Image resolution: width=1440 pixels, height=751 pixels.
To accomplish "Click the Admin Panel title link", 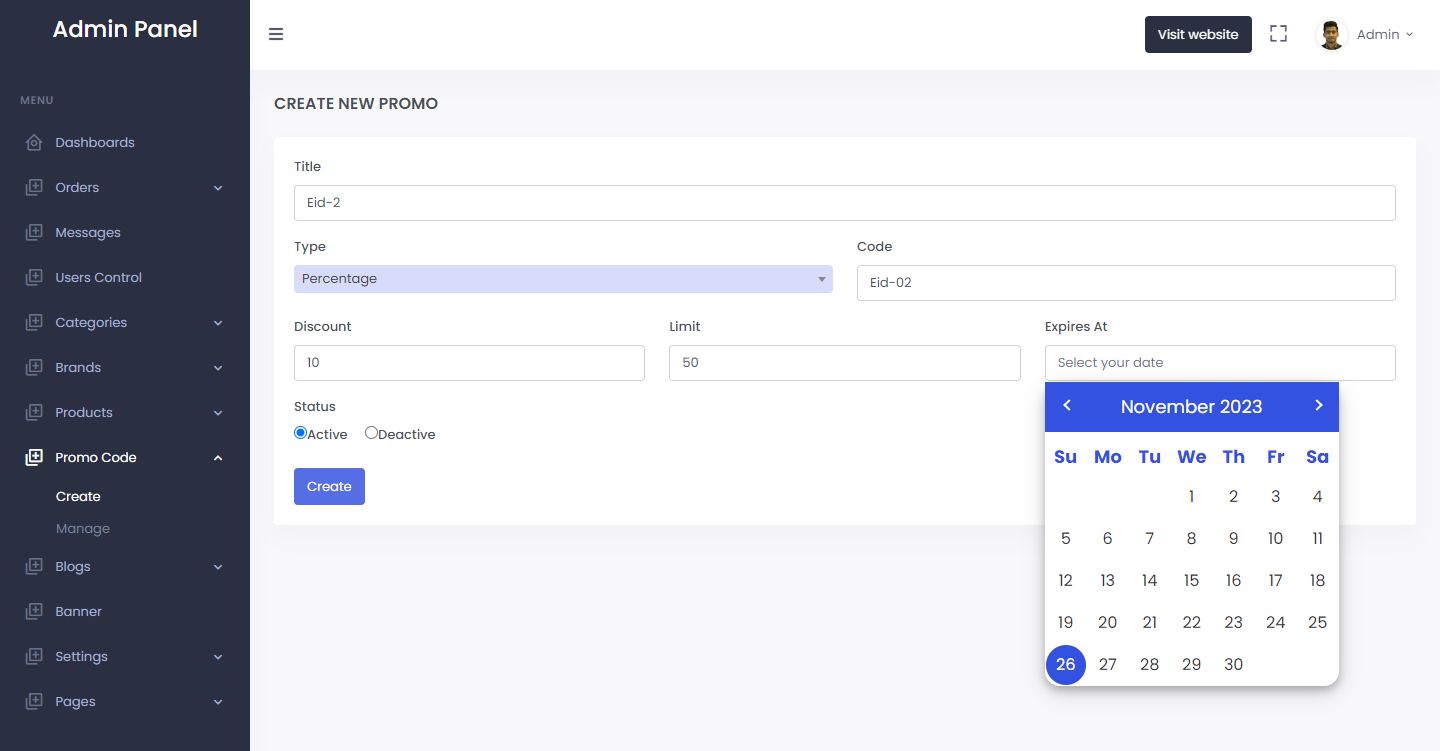I will point(125,29).
